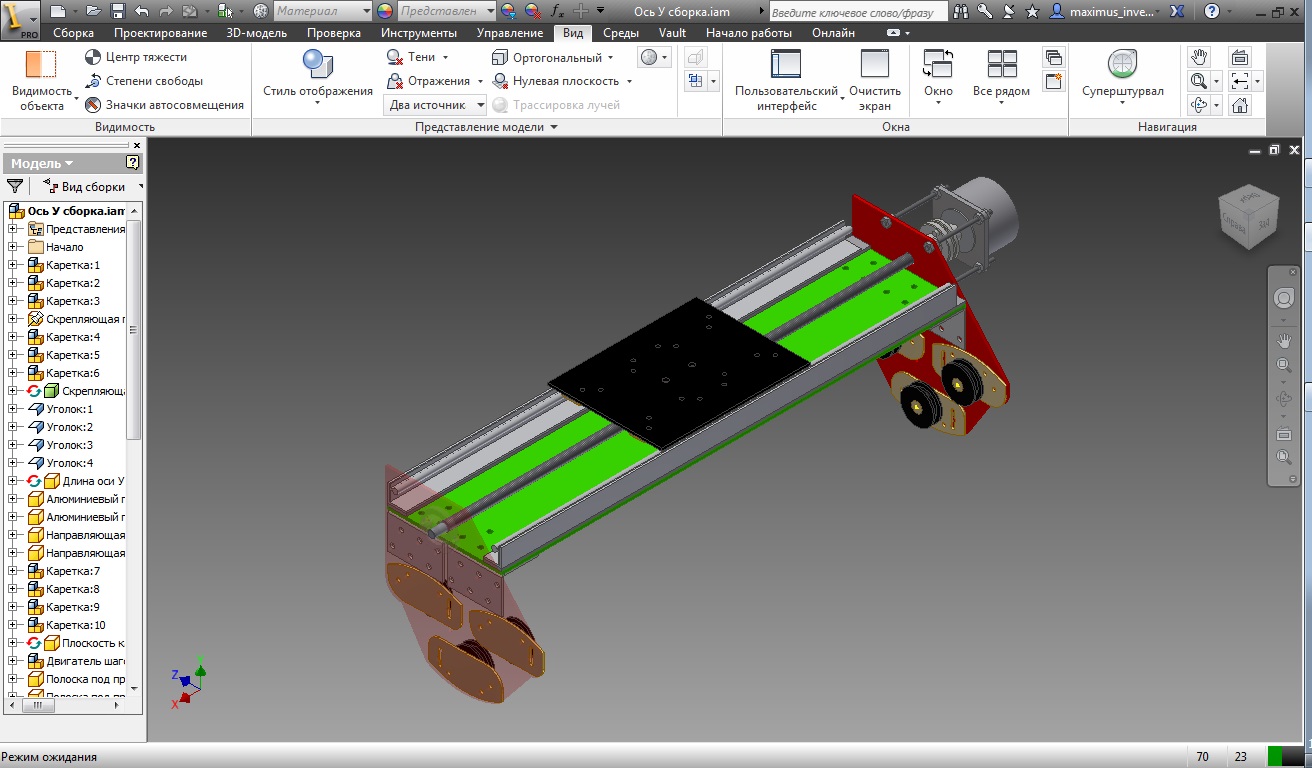Switch to the Инструменты ribbon tab
Viewport: 1312px width, 768px height.
419,33
